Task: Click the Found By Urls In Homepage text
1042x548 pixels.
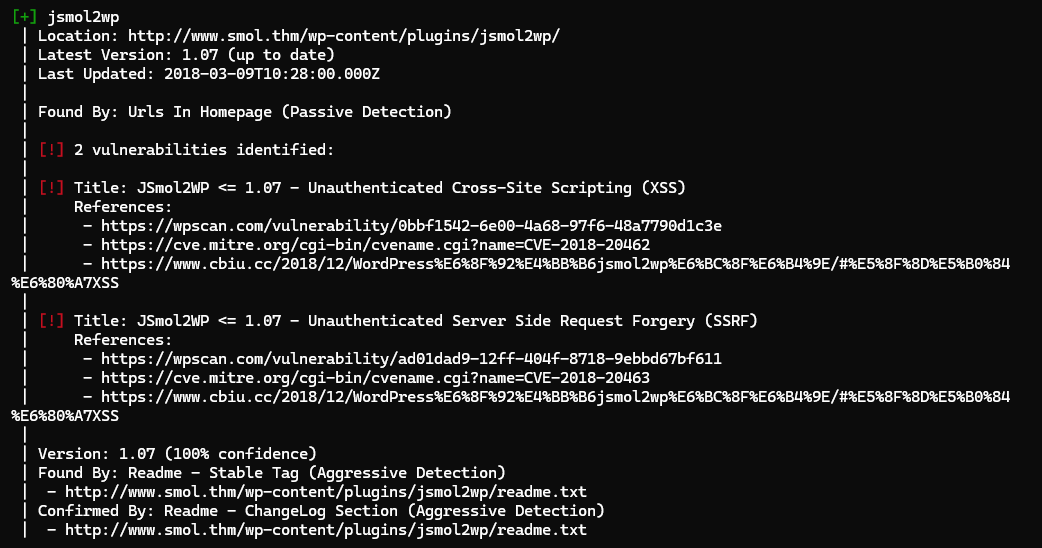Action: [245, 112]
